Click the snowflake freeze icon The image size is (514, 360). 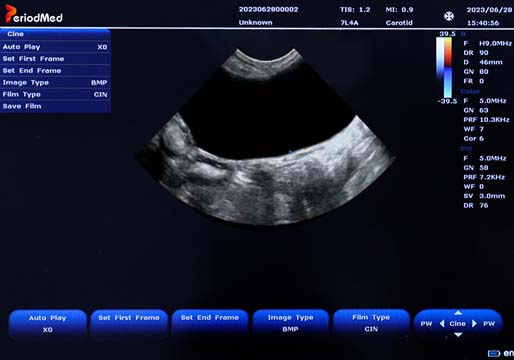coord(449,16)
